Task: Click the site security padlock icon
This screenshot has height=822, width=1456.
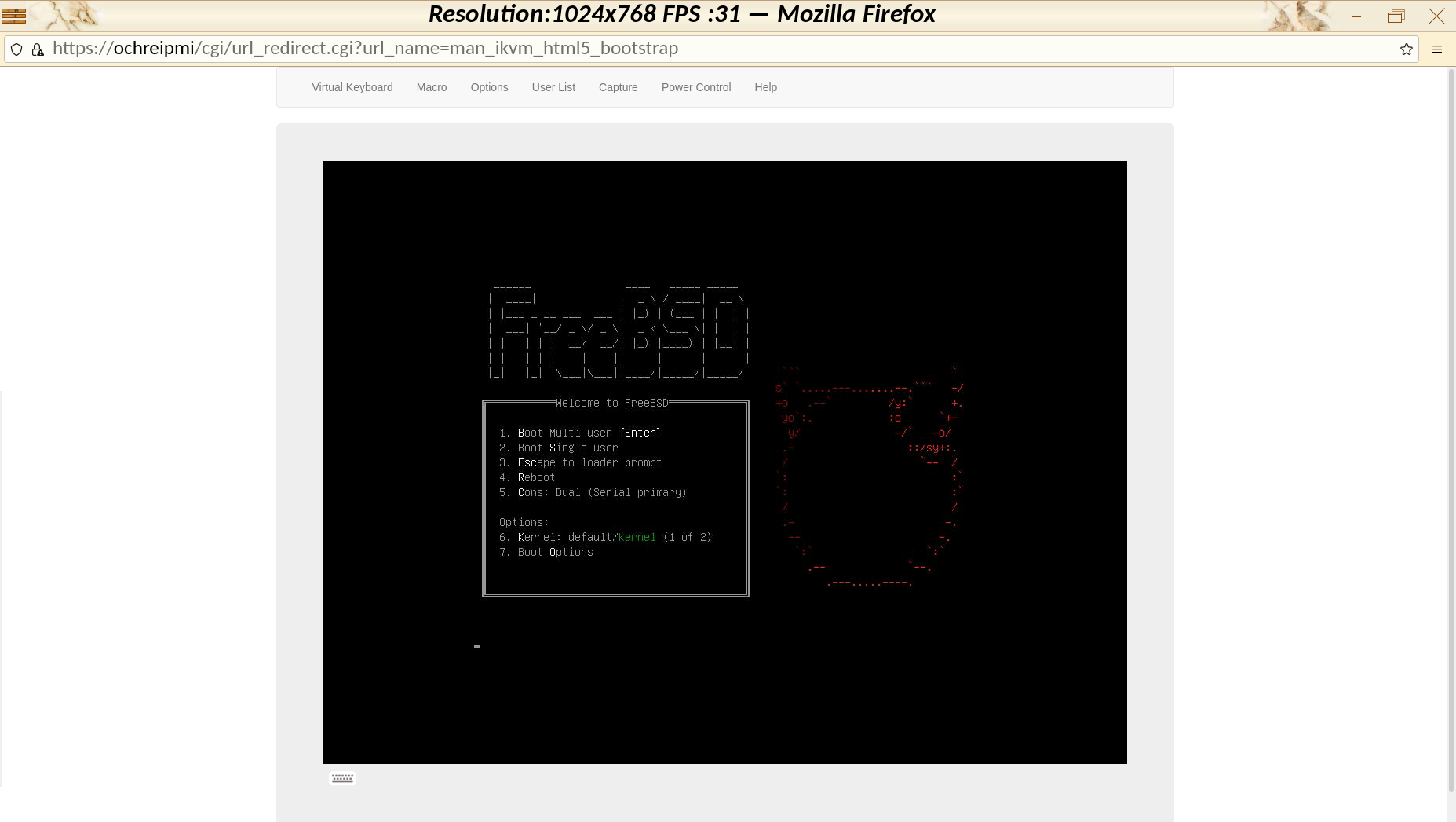Action: click(x=38, y=49)
